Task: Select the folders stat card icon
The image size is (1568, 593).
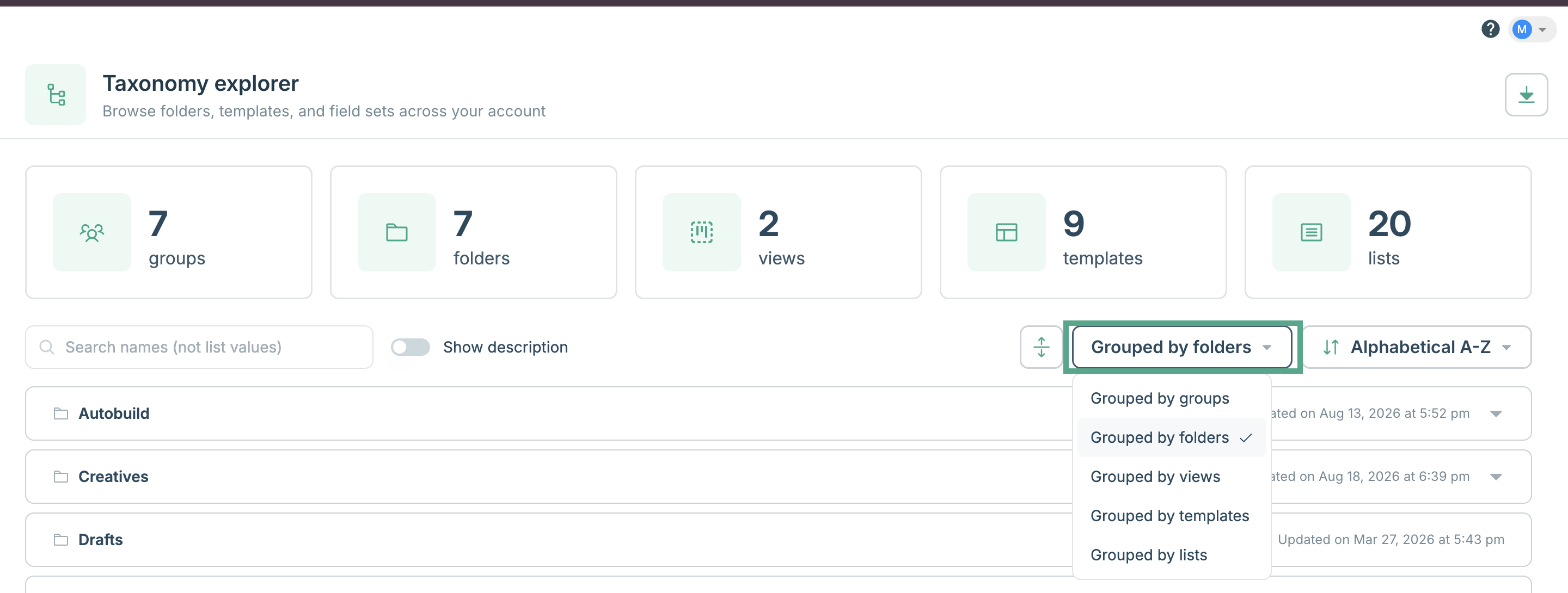Action: [397, 232]
